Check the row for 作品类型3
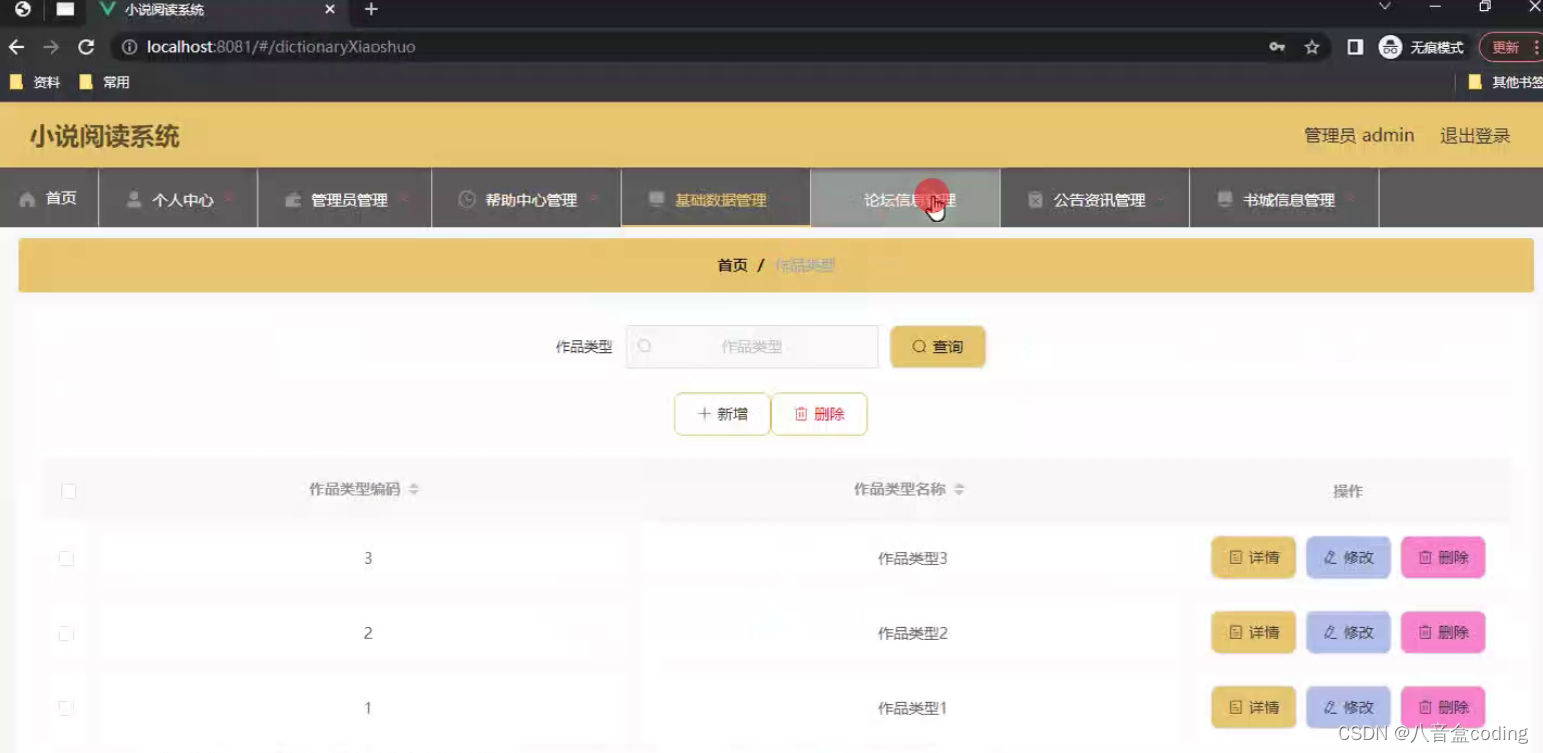 pos(66,559)
